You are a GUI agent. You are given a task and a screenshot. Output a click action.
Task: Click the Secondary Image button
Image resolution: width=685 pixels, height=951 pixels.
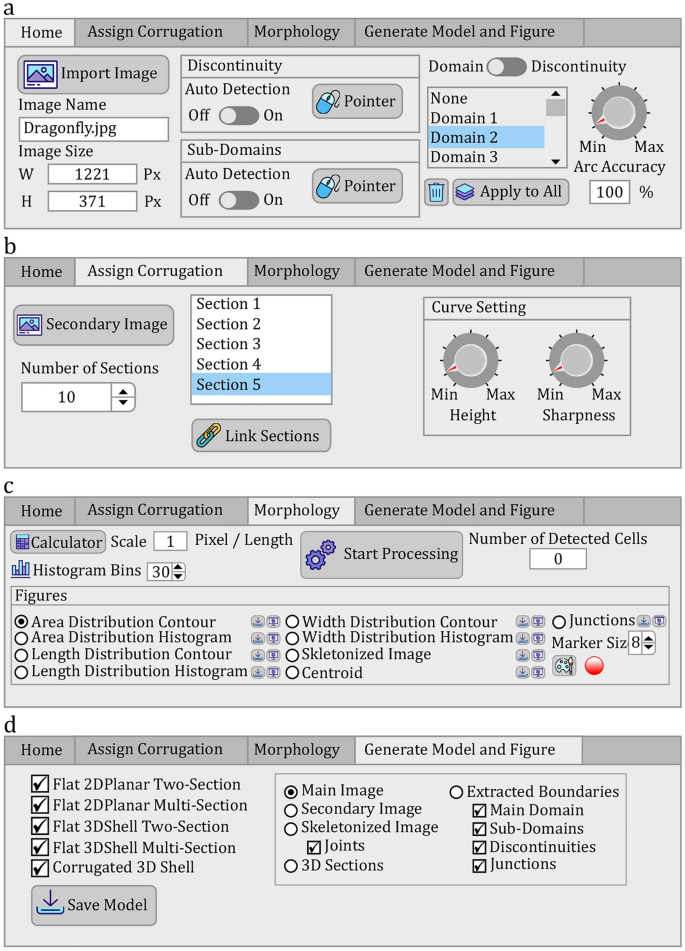coord(93,324)
